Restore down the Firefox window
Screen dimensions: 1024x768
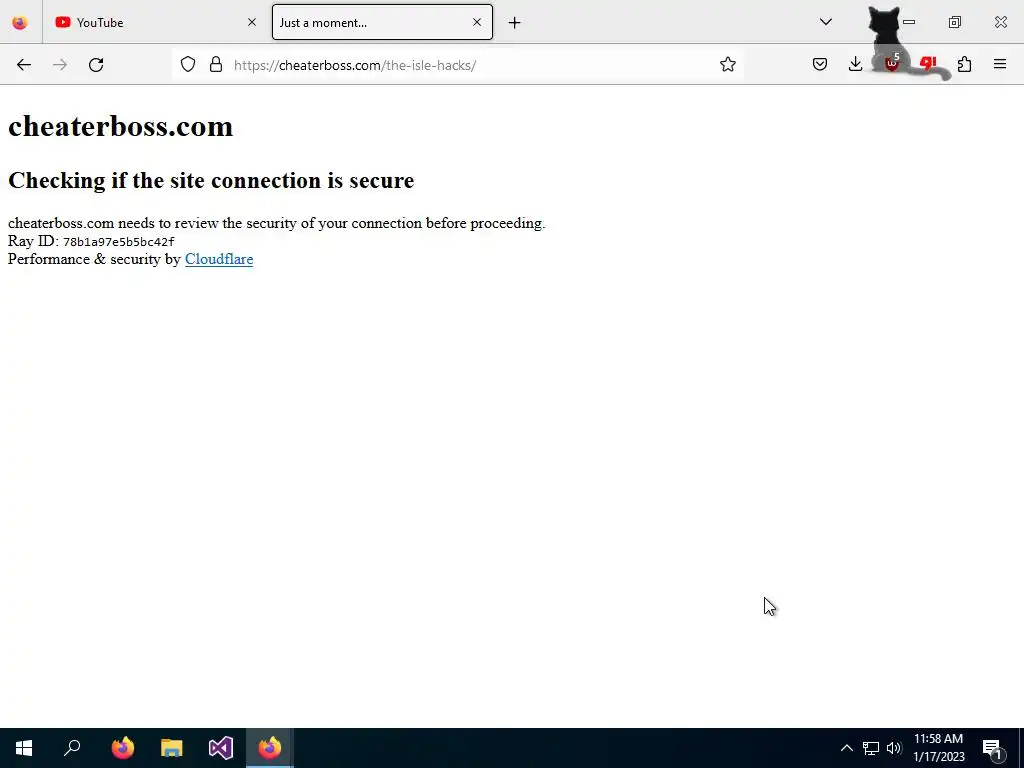(955, 22)
